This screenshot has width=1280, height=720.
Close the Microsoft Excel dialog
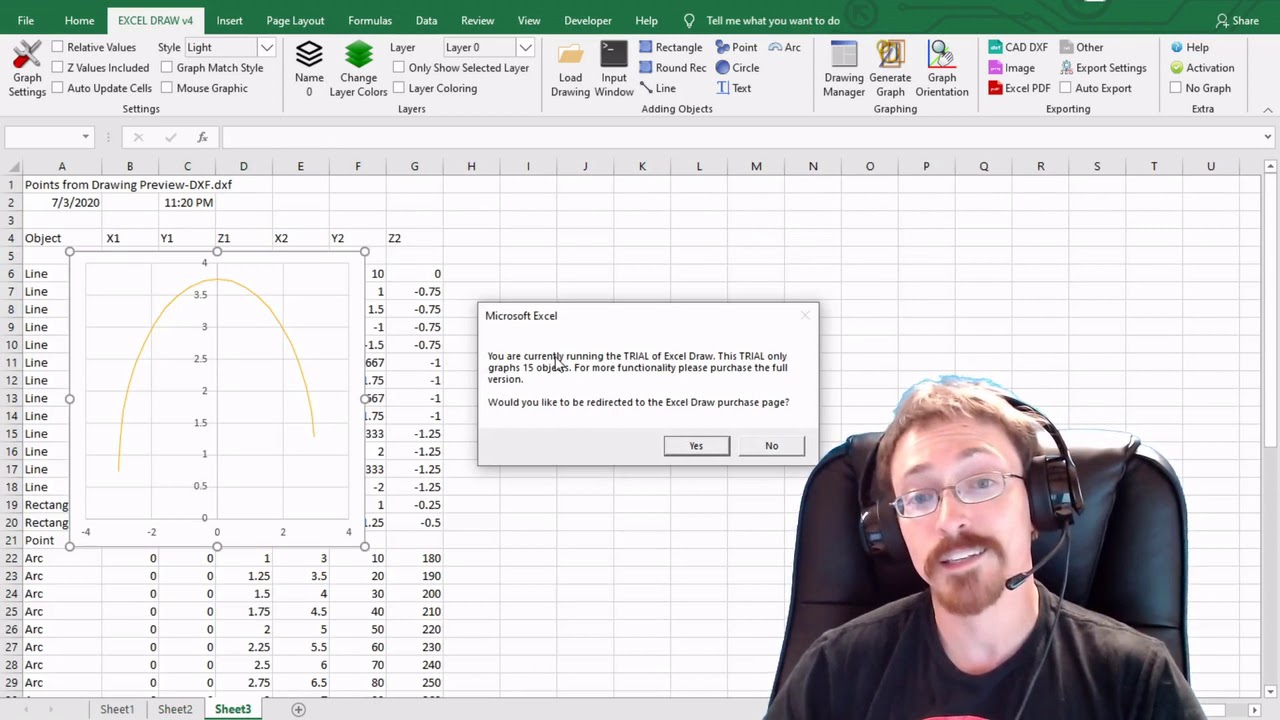click(805, 316)
